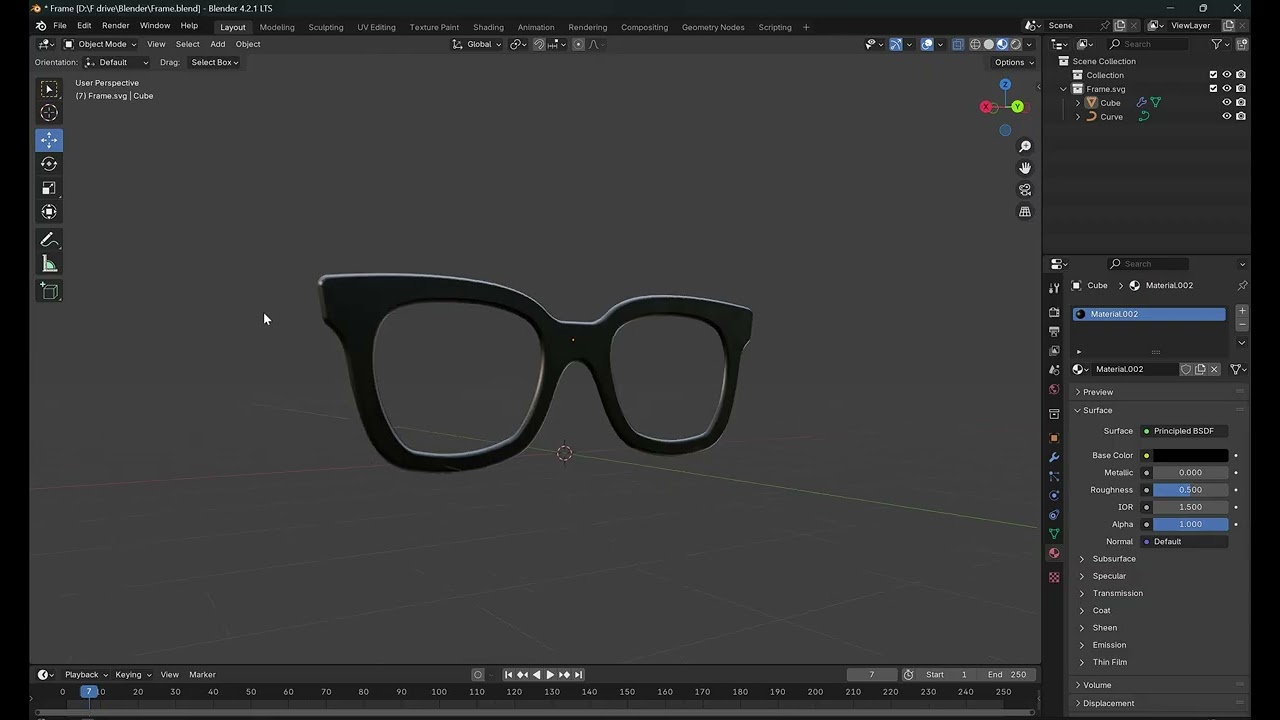Screen dimensions: 1280x720
Task: Open the View Layer properties tab
Action: coord(1054,351)
